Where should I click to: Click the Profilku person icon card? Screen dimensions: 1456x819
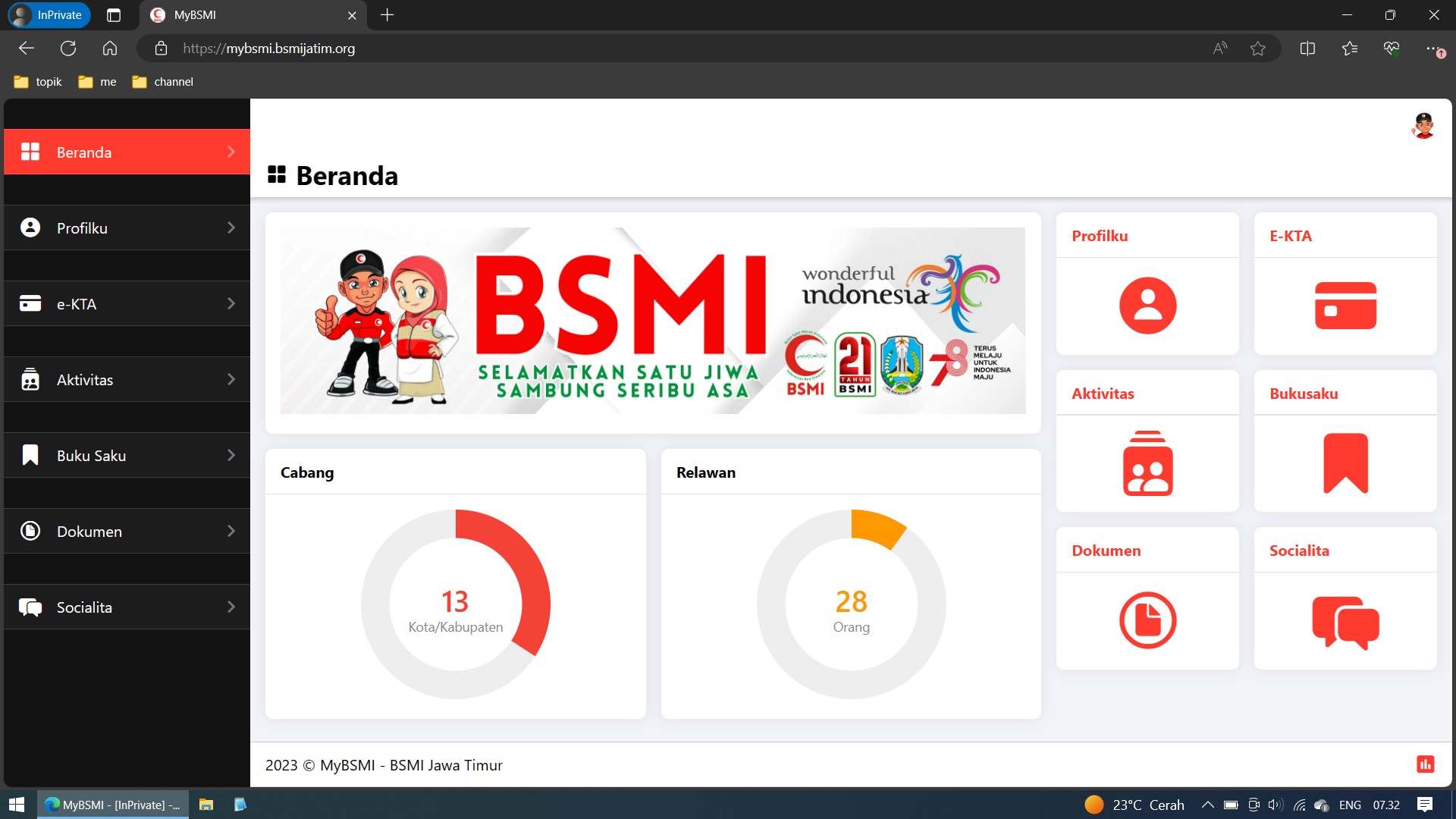[1147, 306]
